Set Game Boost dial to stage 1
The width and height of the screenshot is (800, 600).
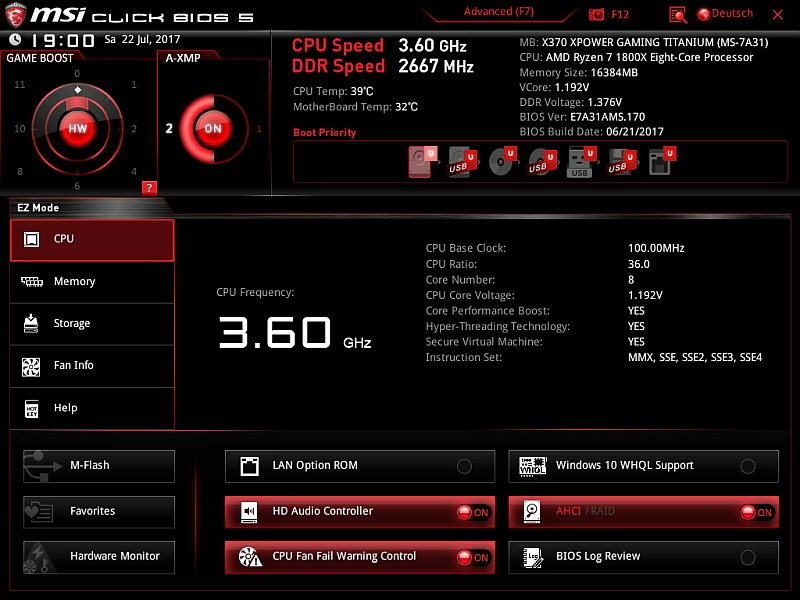(134, 85)
